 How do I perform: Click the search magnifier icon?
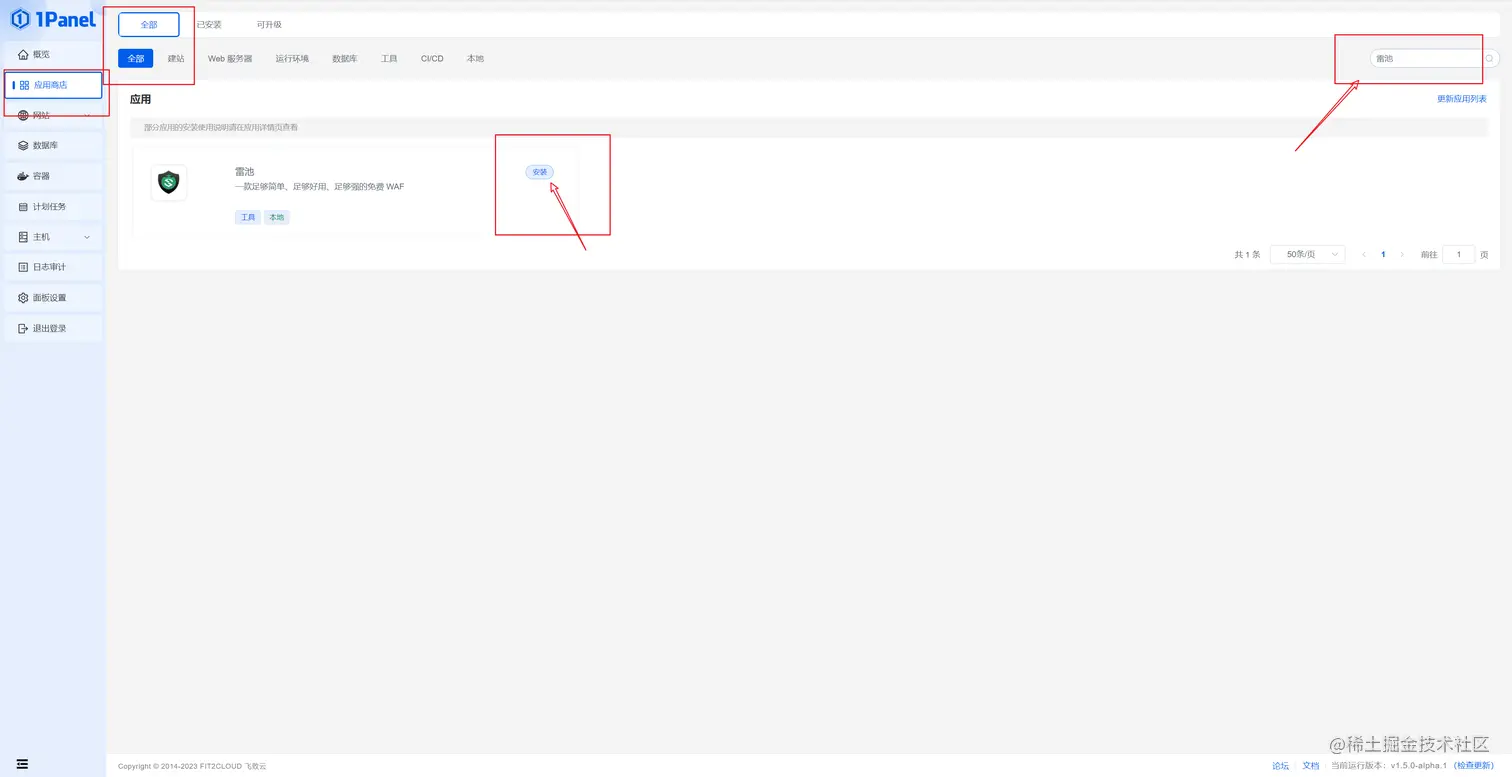(1489, 58)
